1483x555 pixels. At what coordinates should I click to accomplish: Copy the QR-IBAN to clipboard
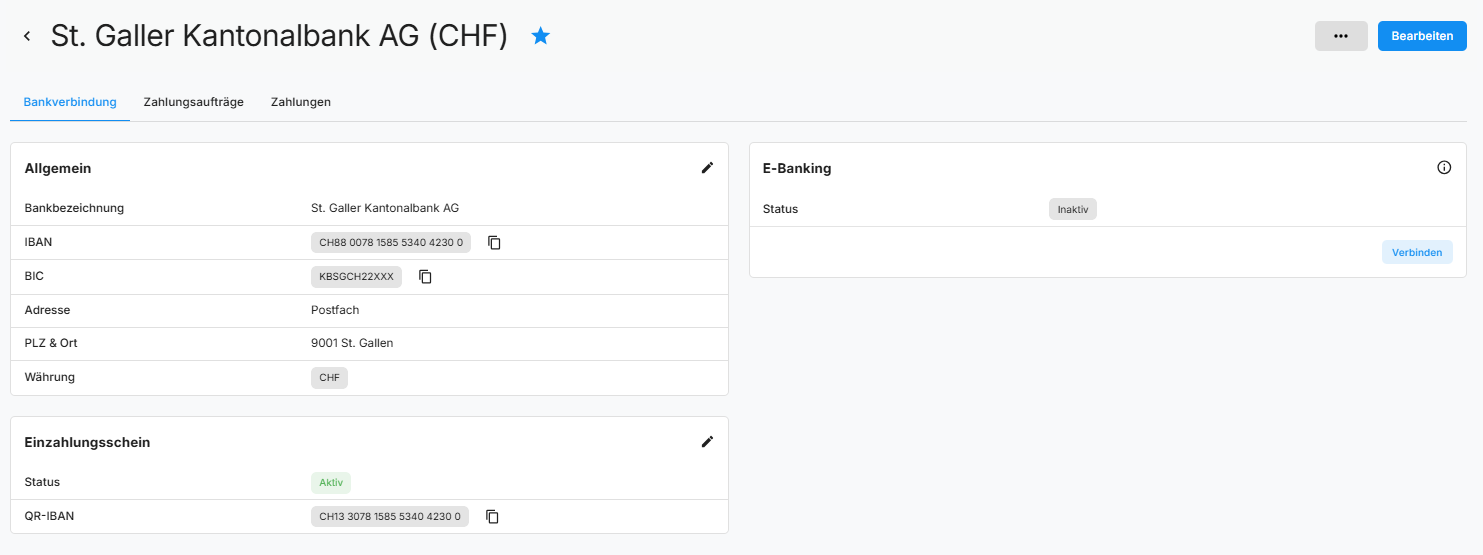coord(492,516)
